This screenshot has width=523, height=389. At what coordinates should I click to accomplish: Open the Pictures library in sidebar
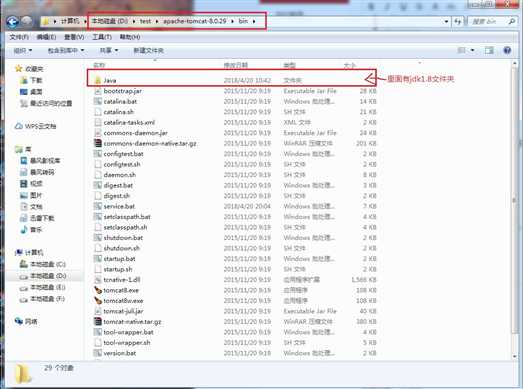pos(31,195)
